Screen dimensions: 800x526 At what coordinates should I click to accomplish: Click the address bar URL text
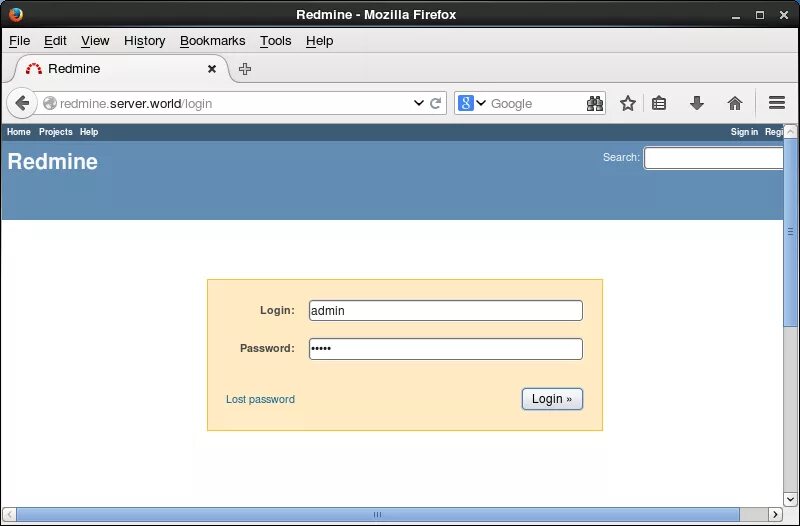pos(136,104)
